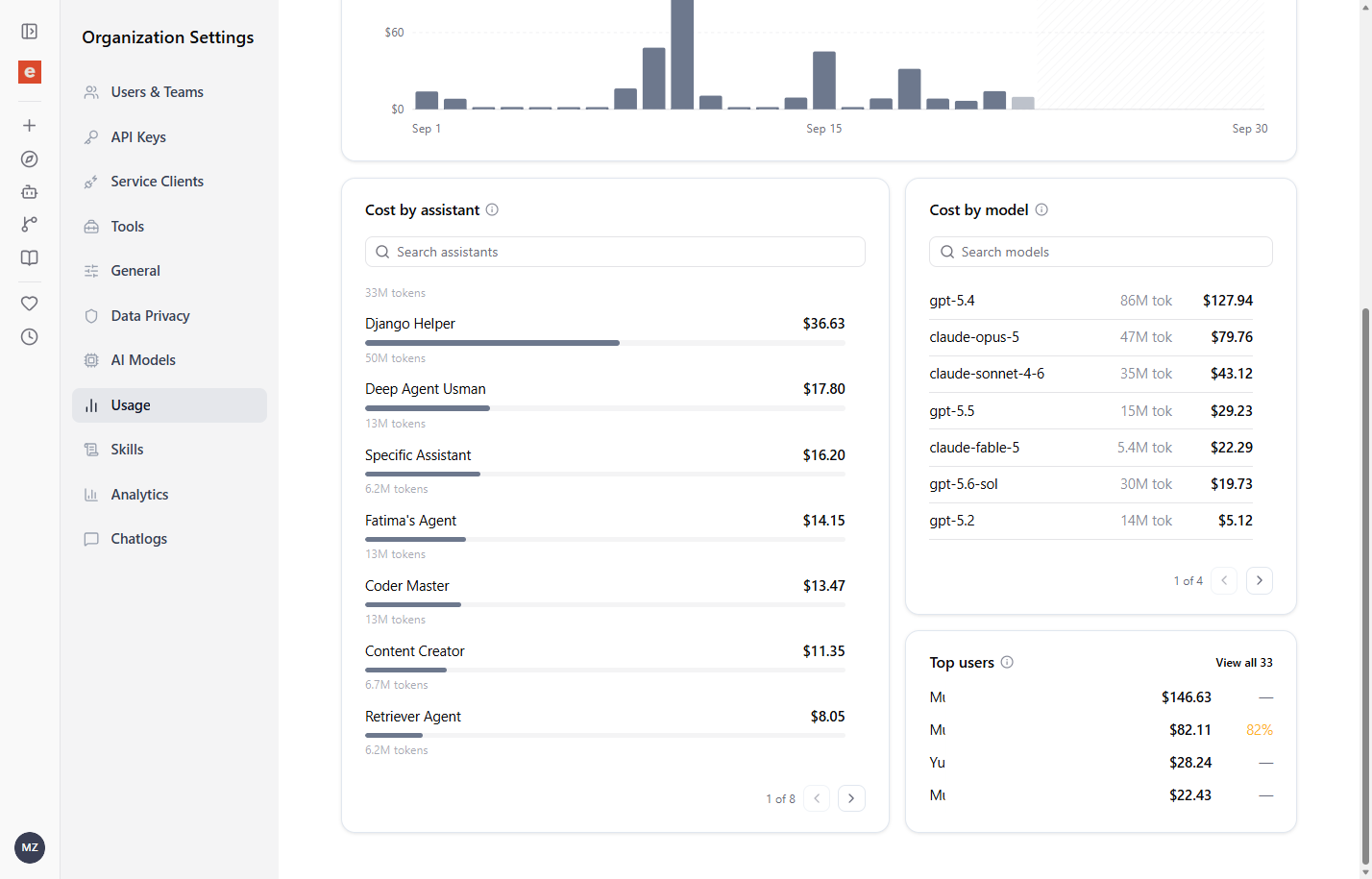Click previous page arrow in Cost by assistant
The image size is (1372, 879).
(x=817, y=798)
